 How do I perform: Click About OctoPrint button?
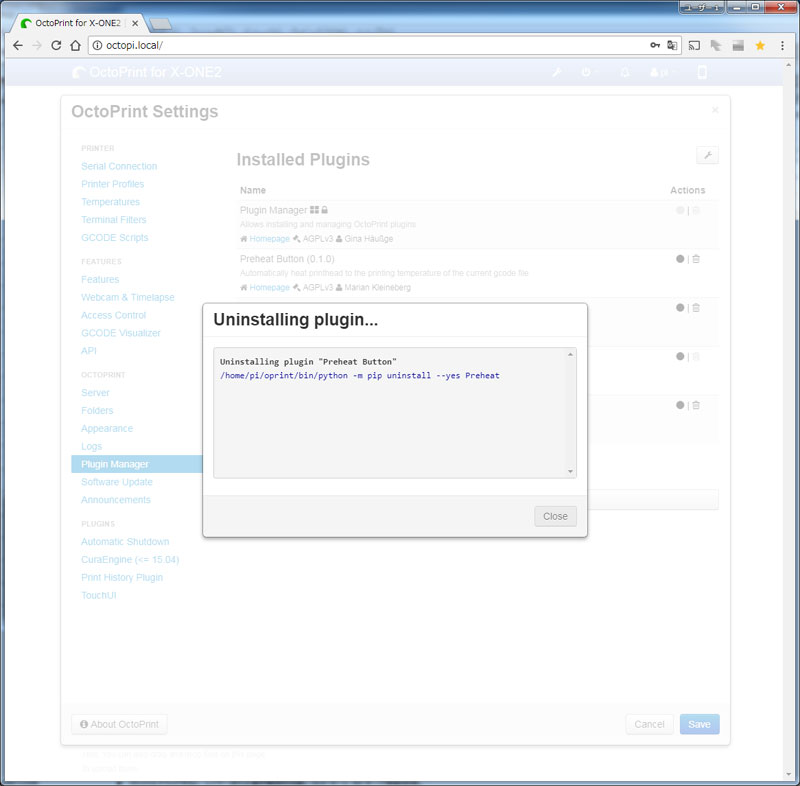[x=119, y=724]
